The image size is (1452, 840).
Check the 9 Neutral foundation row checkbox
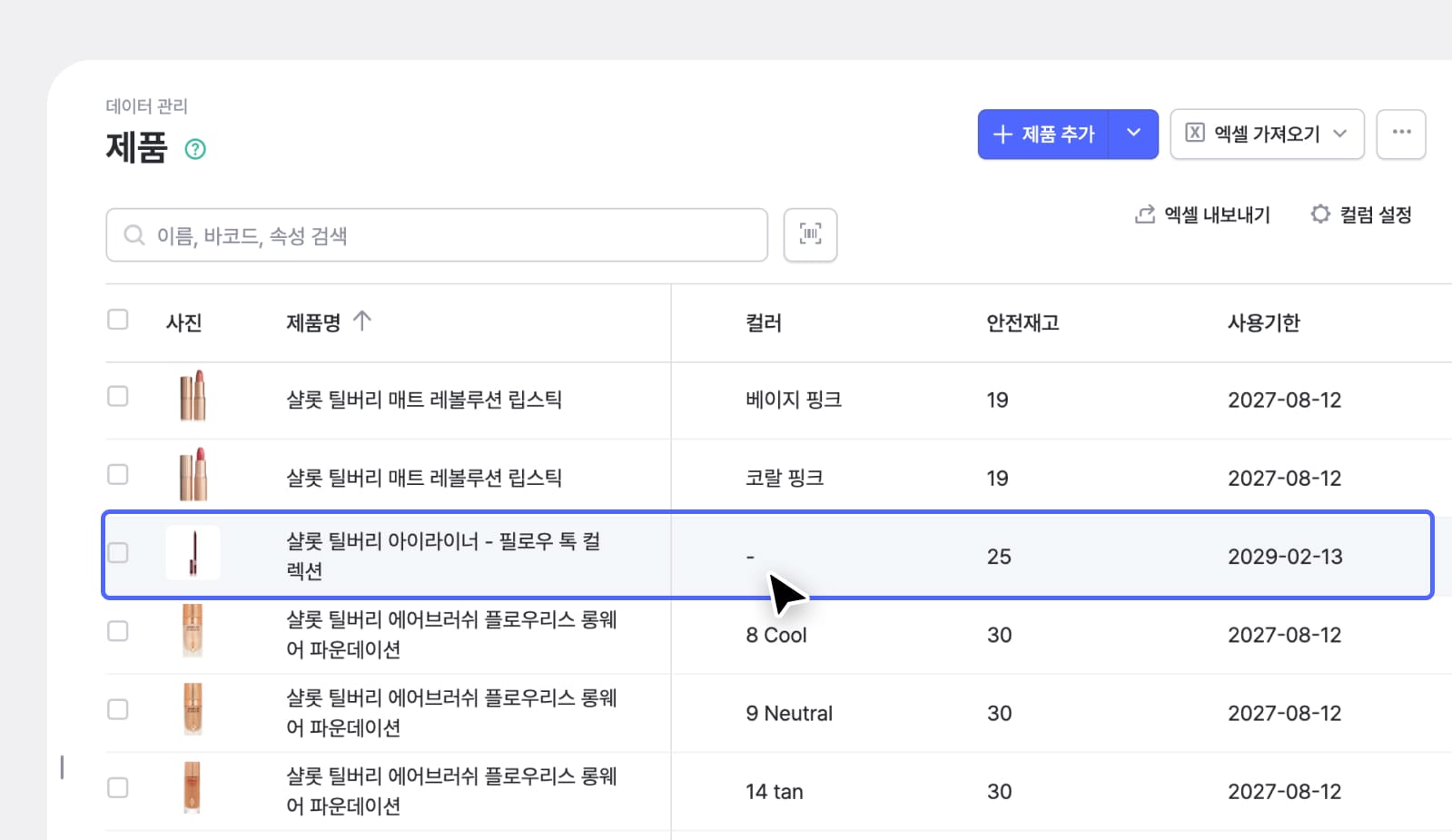118,709
